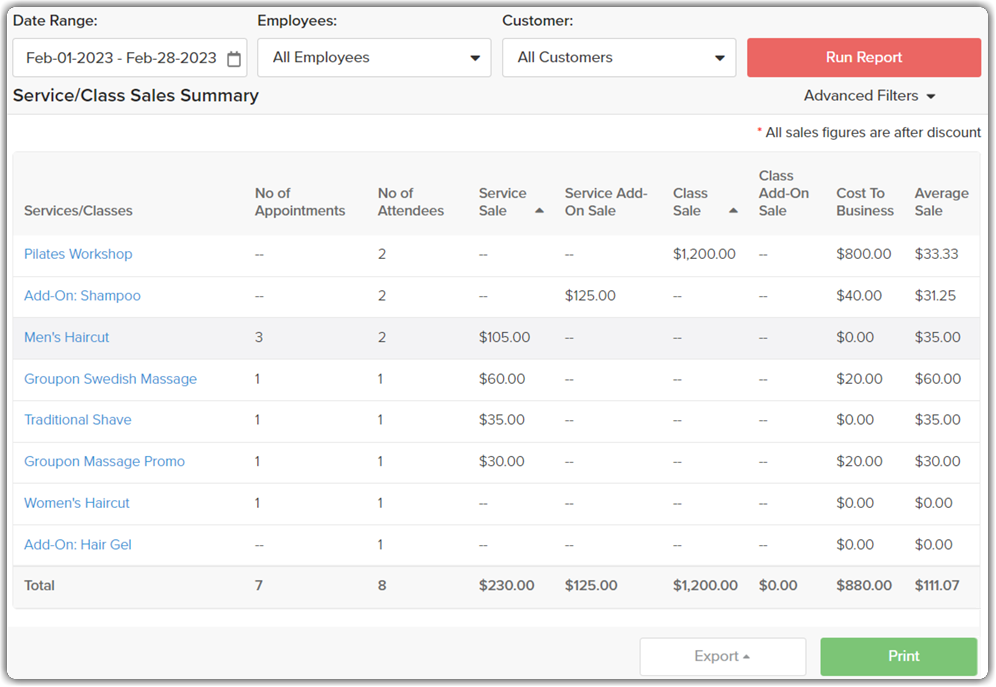Image resolution: width=996 pixels, height=687 pixels.
Task: Open Groupon Swedish Massage details
Action: click(110, 379)
